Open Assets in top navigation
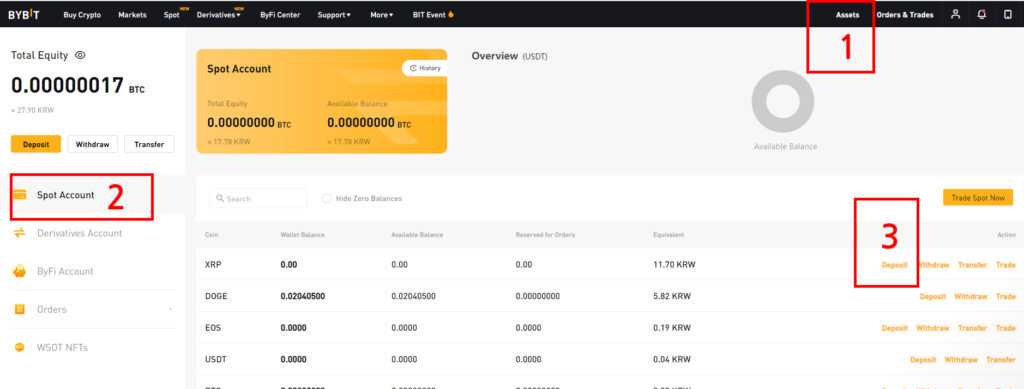 coord(848,14)
